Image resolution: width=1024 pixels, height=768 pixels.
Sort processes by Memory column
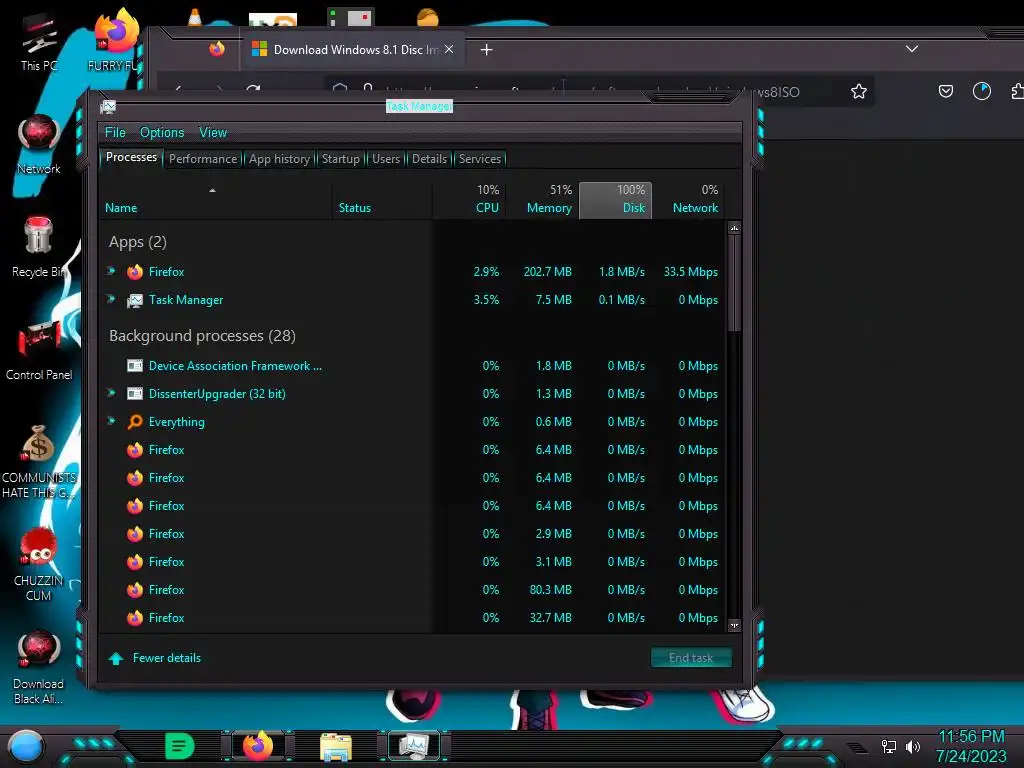543,200
